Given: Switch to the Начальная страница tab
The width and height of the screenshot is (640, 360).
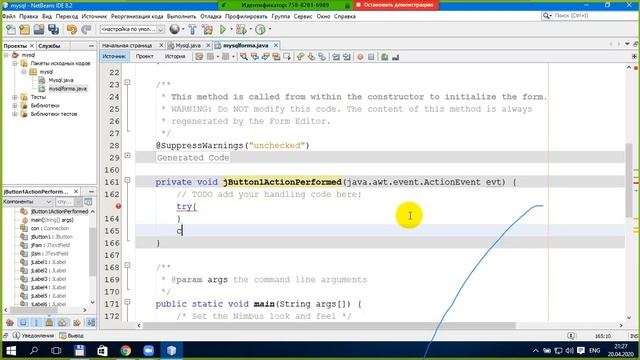Looking at the screenshot, I should [x=127, y=45].
